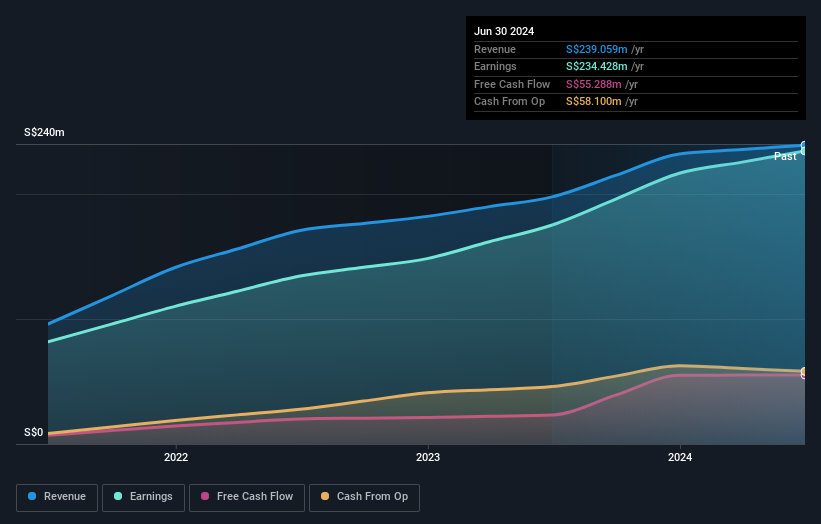The height and width of the screenshot is (524, 821).
Task: Click the pink Free Cash Flow legend dot
Action: 205,496
